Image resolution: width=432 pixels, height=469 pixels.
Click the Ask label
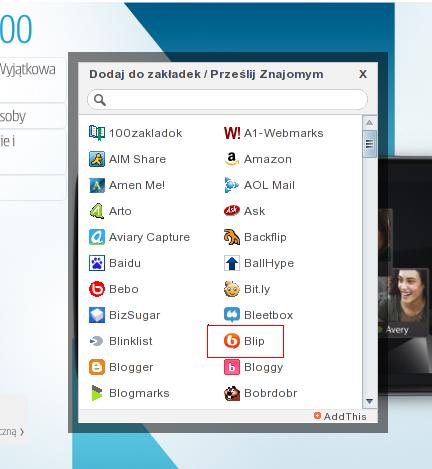click(254, 211)
